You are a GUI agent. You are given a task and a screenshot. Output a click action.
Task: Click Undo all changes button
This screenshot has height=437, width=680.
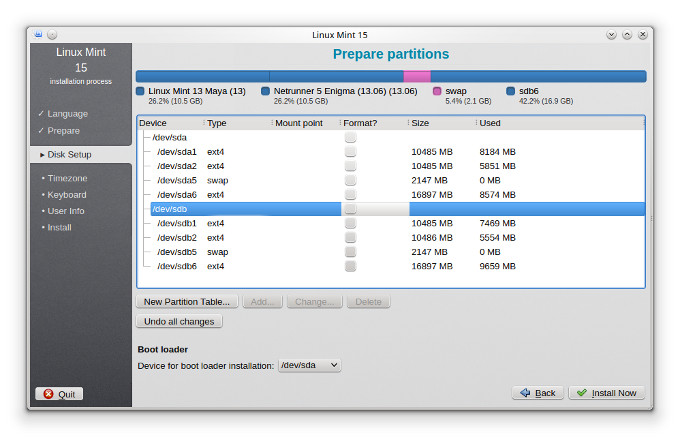179,322
